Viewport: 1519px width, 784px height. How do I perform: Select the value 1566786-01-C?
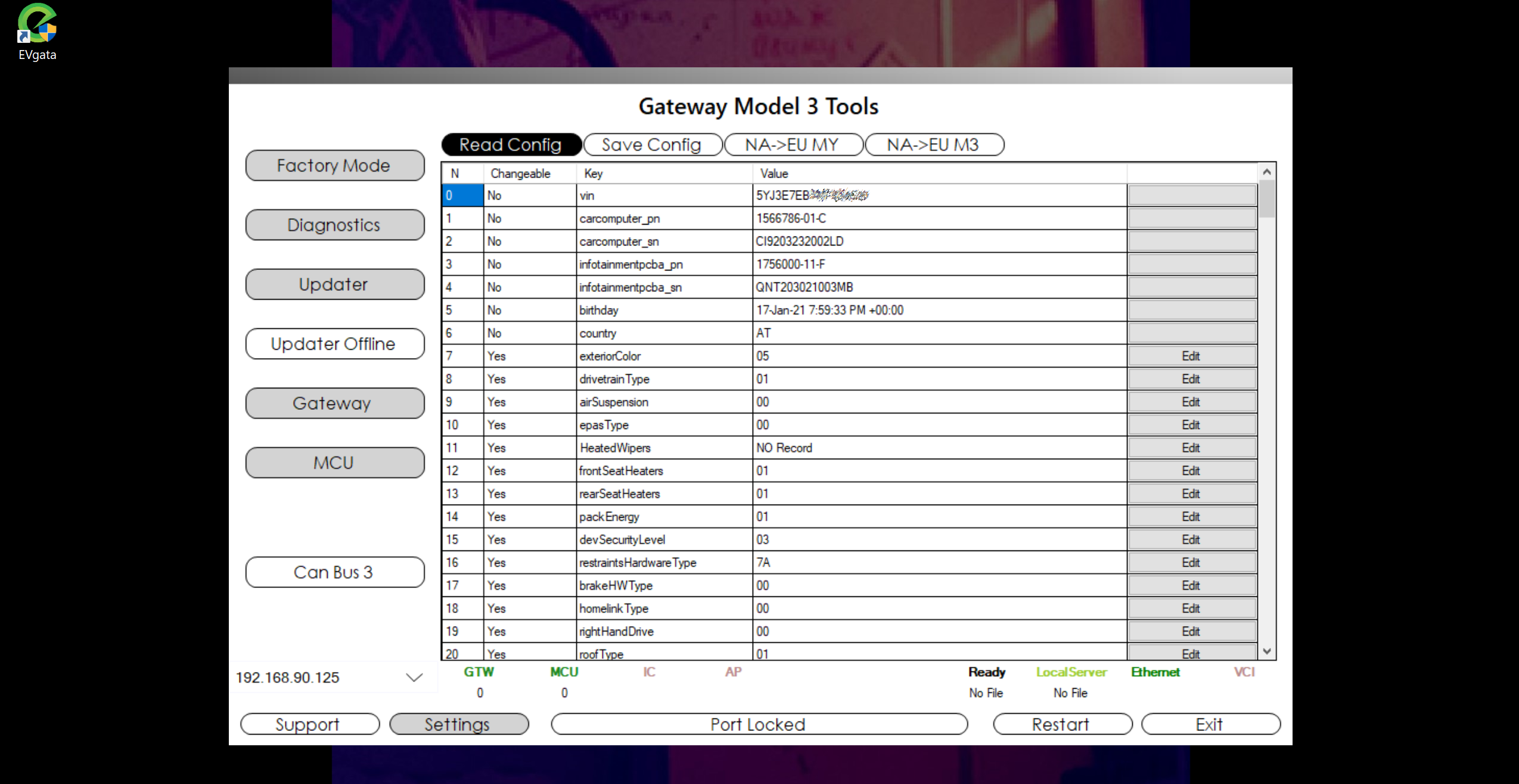tap(940, 219)
